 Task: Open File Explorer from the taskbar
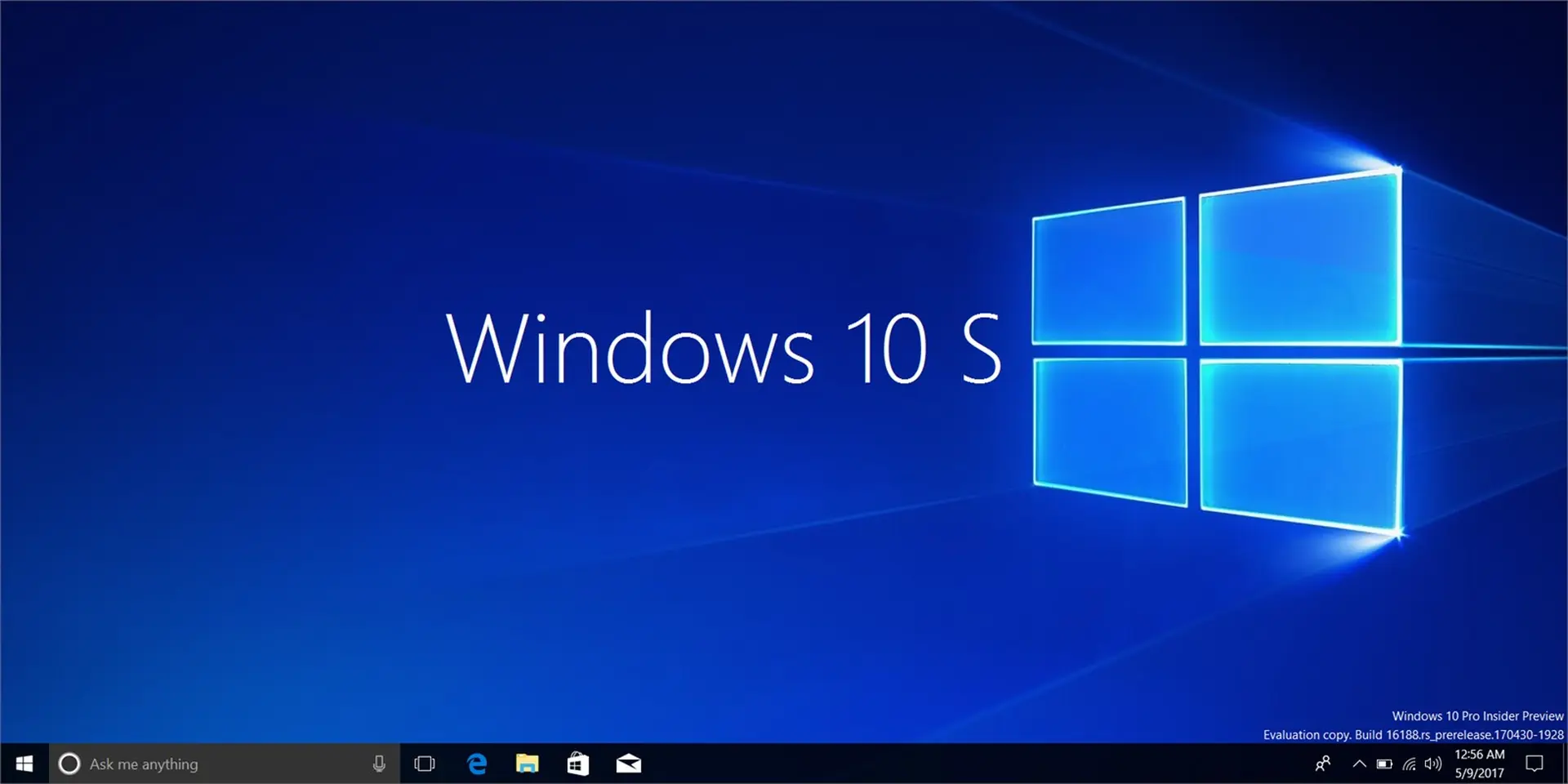528,764
